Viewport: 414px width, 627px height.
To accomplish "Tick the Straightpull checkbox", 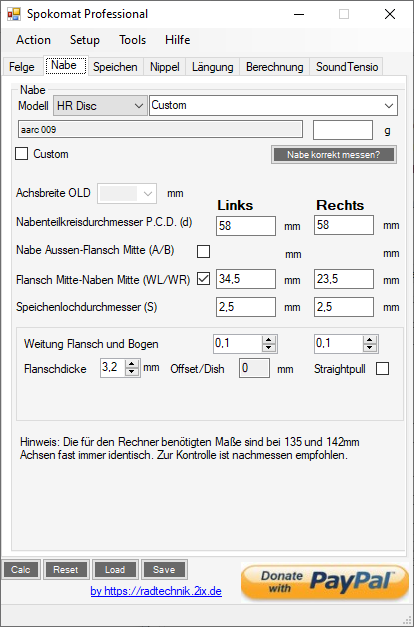I will tap(382, 369).
